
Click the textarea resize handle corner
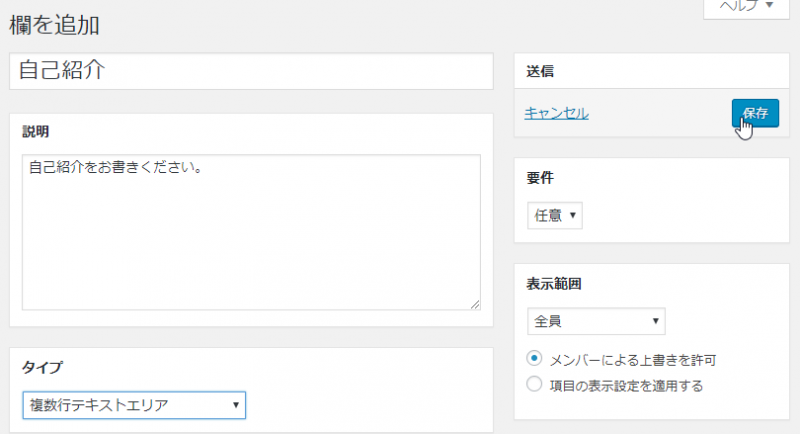coord(475,304)
